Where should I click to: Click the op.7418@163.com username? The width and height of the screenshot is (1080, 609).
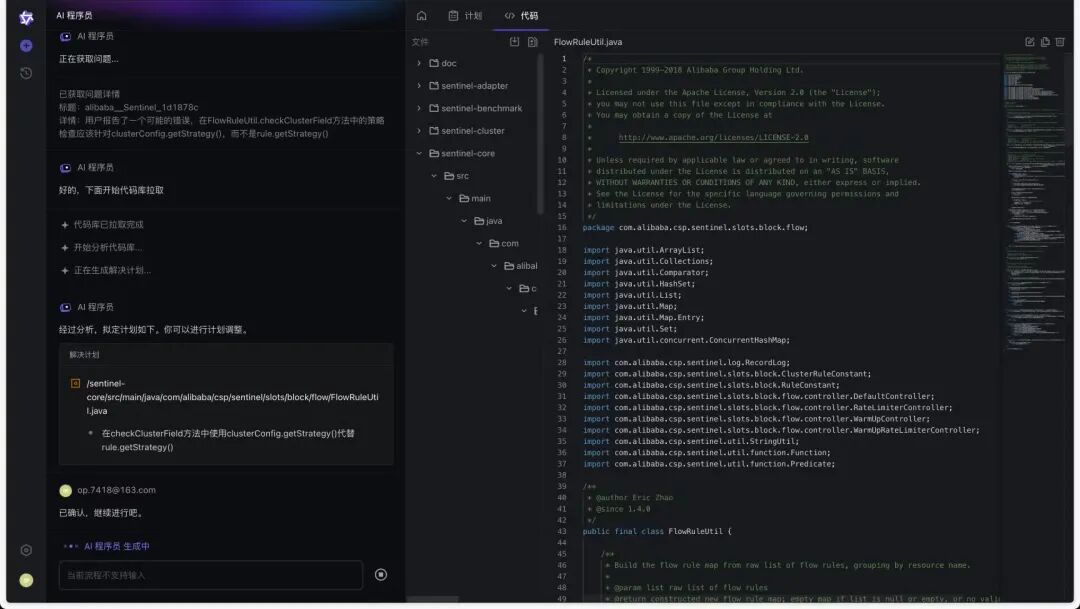coord(116,490)
